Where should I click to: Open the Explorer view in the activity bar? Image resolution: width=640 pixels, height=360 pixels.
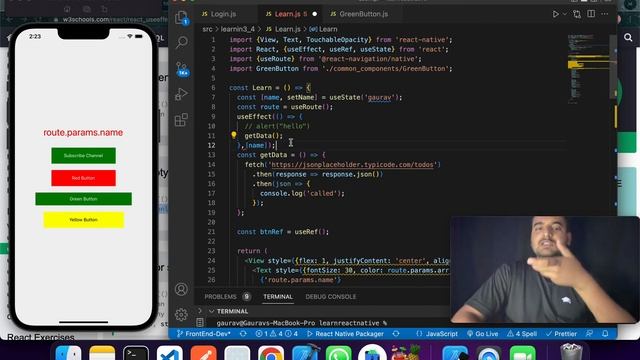[182, 18]
